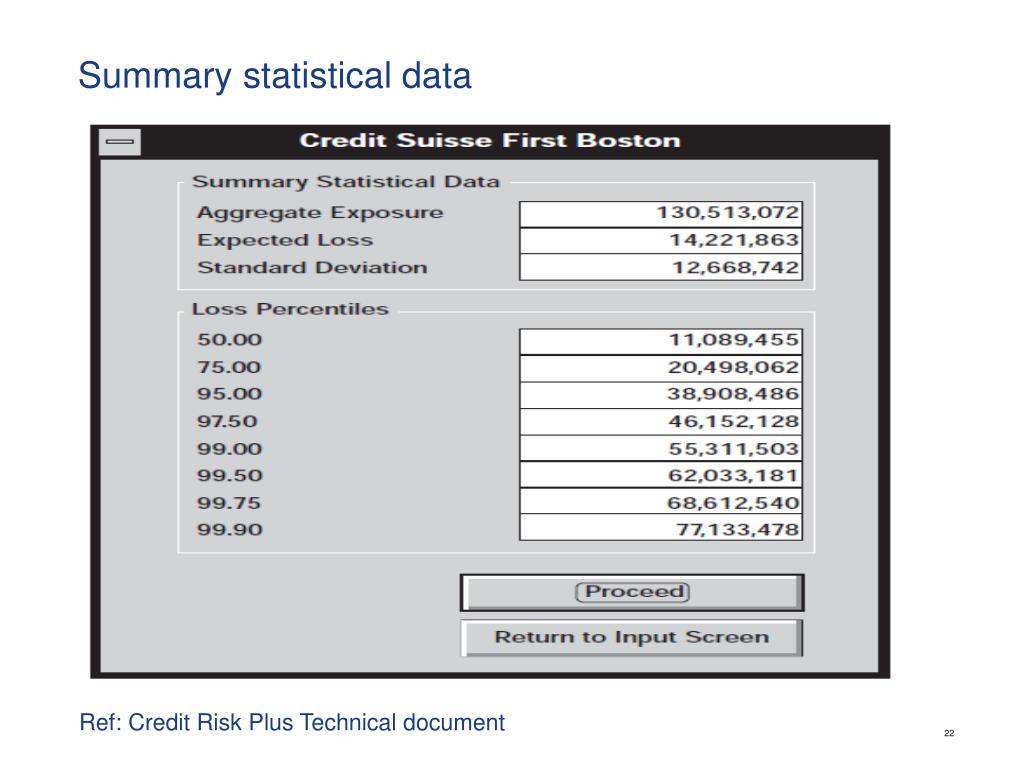Screen dimensions: 1024x768
Task: Select the Standard Deviation field 12,668,742
Action: (x=661, y=267)
